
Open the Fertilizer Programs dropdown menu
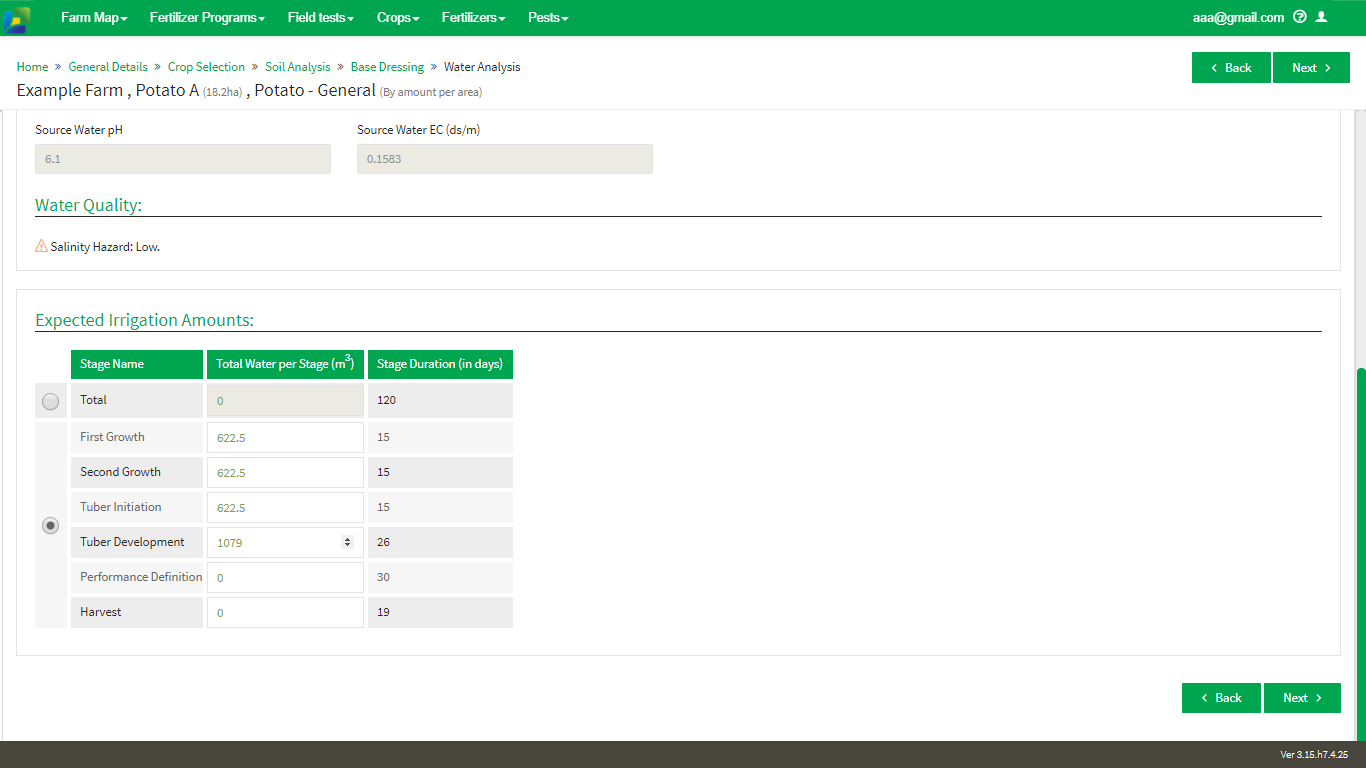pos(207,18)
